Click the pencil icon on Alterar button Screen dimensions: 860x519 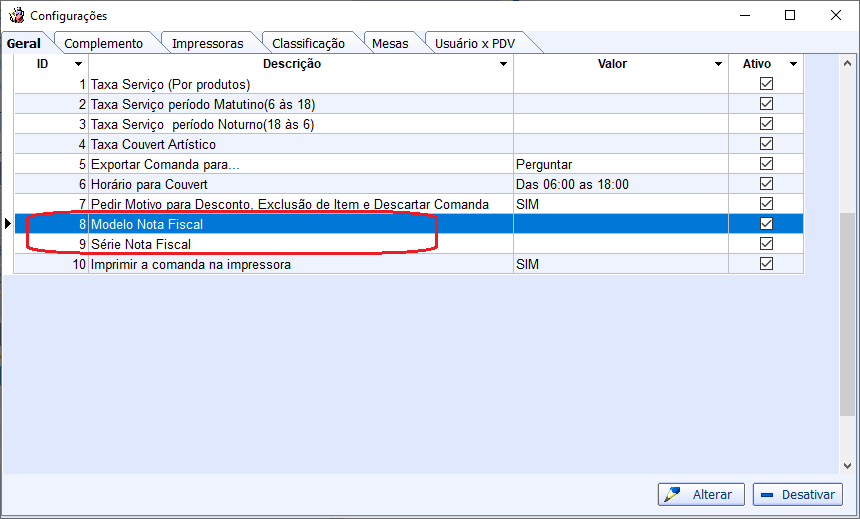[673, 495]
